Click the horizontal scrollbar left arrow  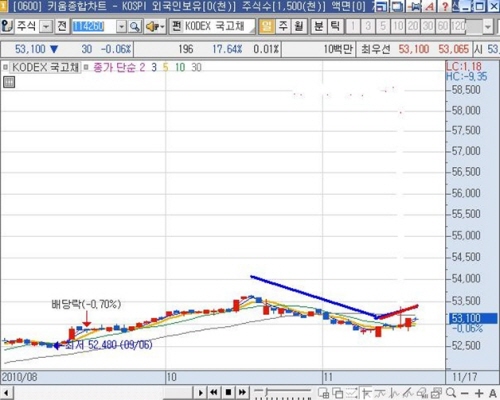pyautogui.click(x=6, y=393)
